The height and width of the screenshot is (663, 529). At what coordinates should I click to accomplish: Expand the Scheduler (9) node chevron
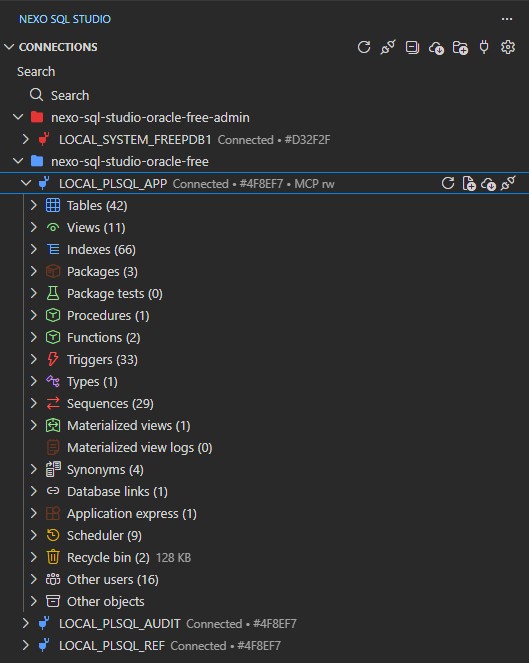[x=34, y=535]
